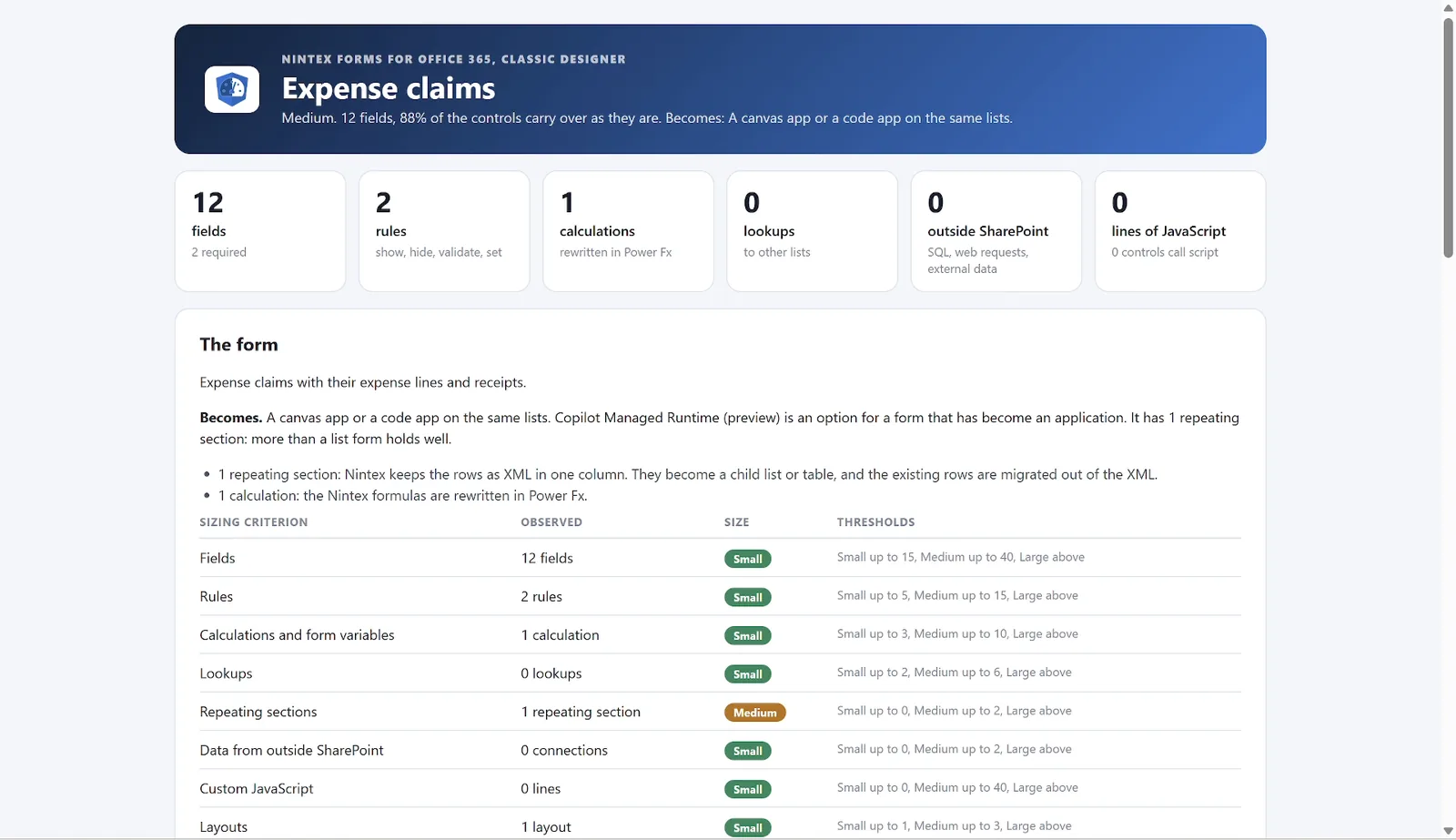The width and height of the screenshot is (1456, 840).
Task: Click the scrollbar up arrow
Action: pyautogui.click(x=1448, y=7)
